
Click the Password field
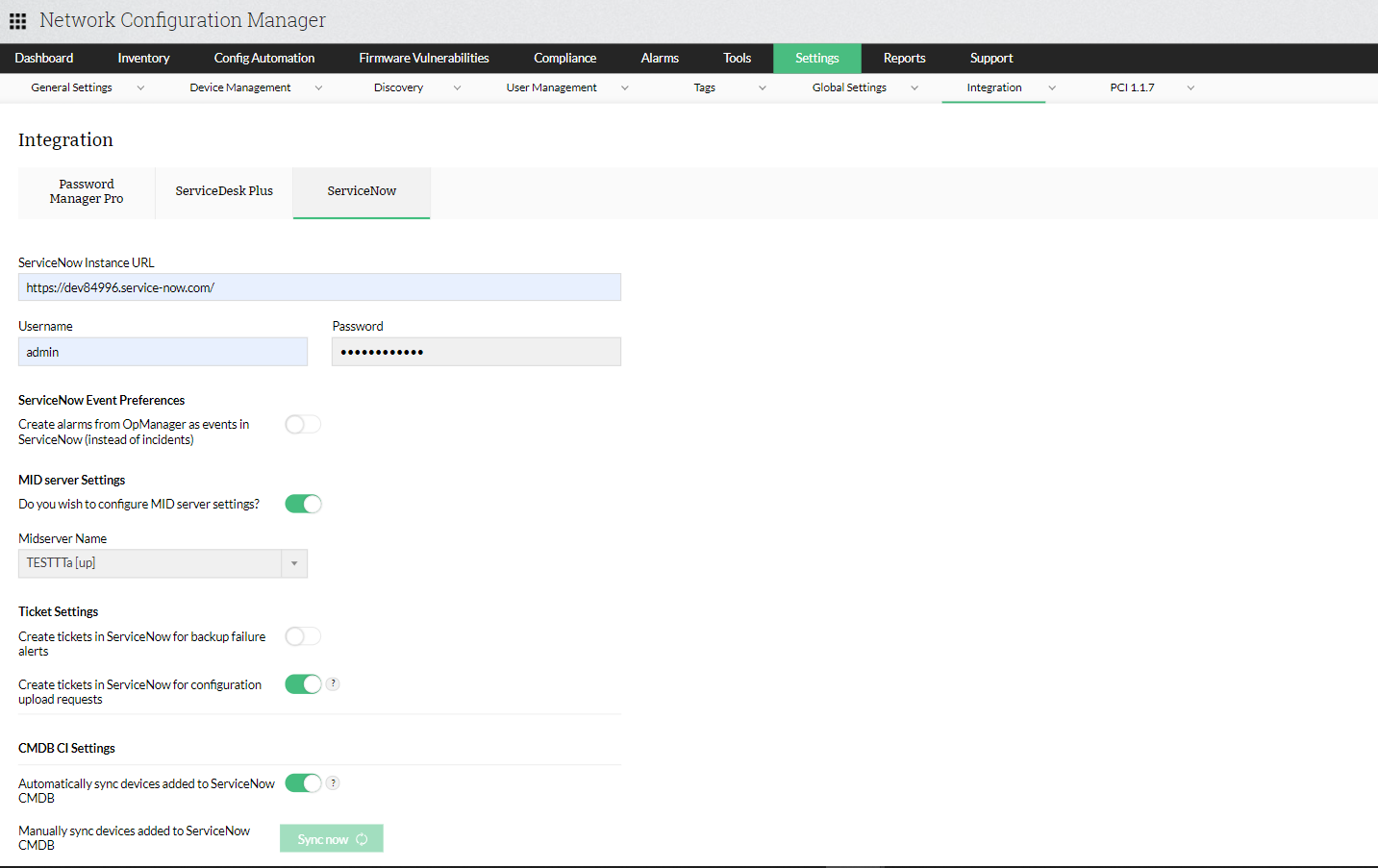coord(476,351)
